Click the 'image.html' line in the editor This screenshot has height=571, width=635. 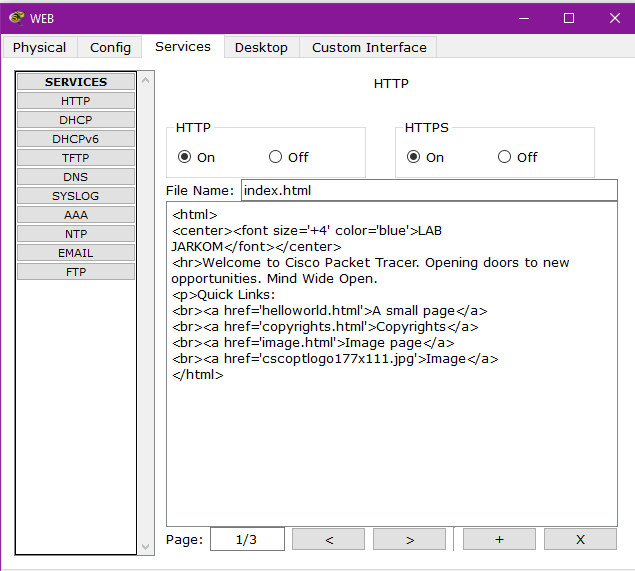click(313, 343)
